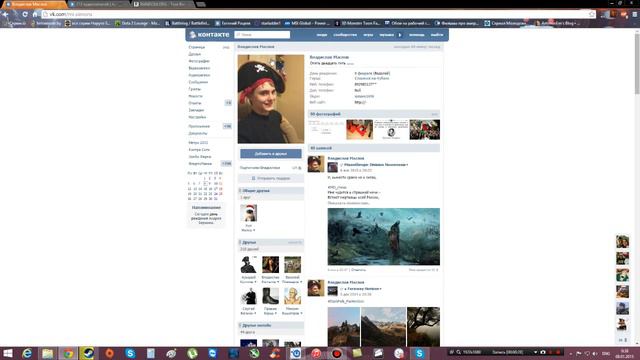The width and height of the screenshot is (640, 360).
Task: Click the 'Друзья' section header on profile
Action: click(x=271, y=242)
